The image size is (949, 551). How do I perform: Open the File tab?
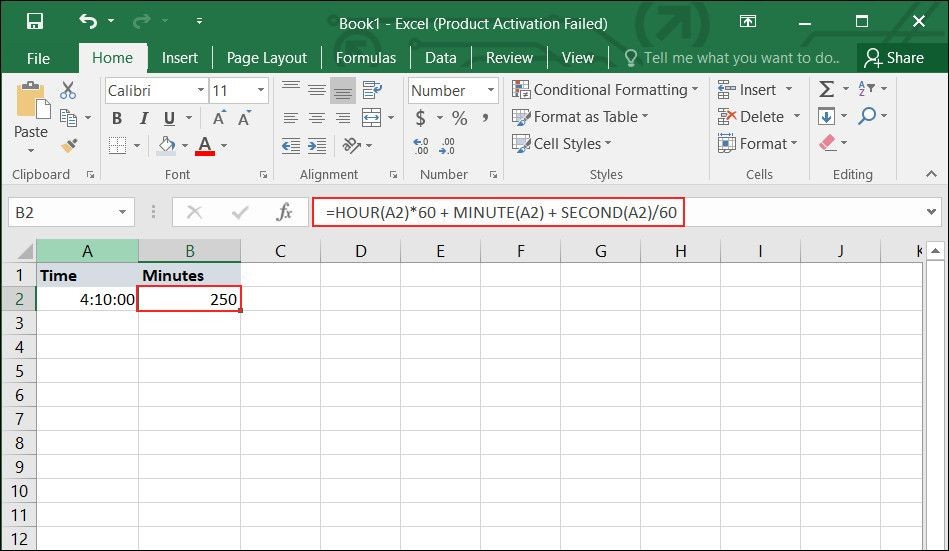click(x=38, y=58)
